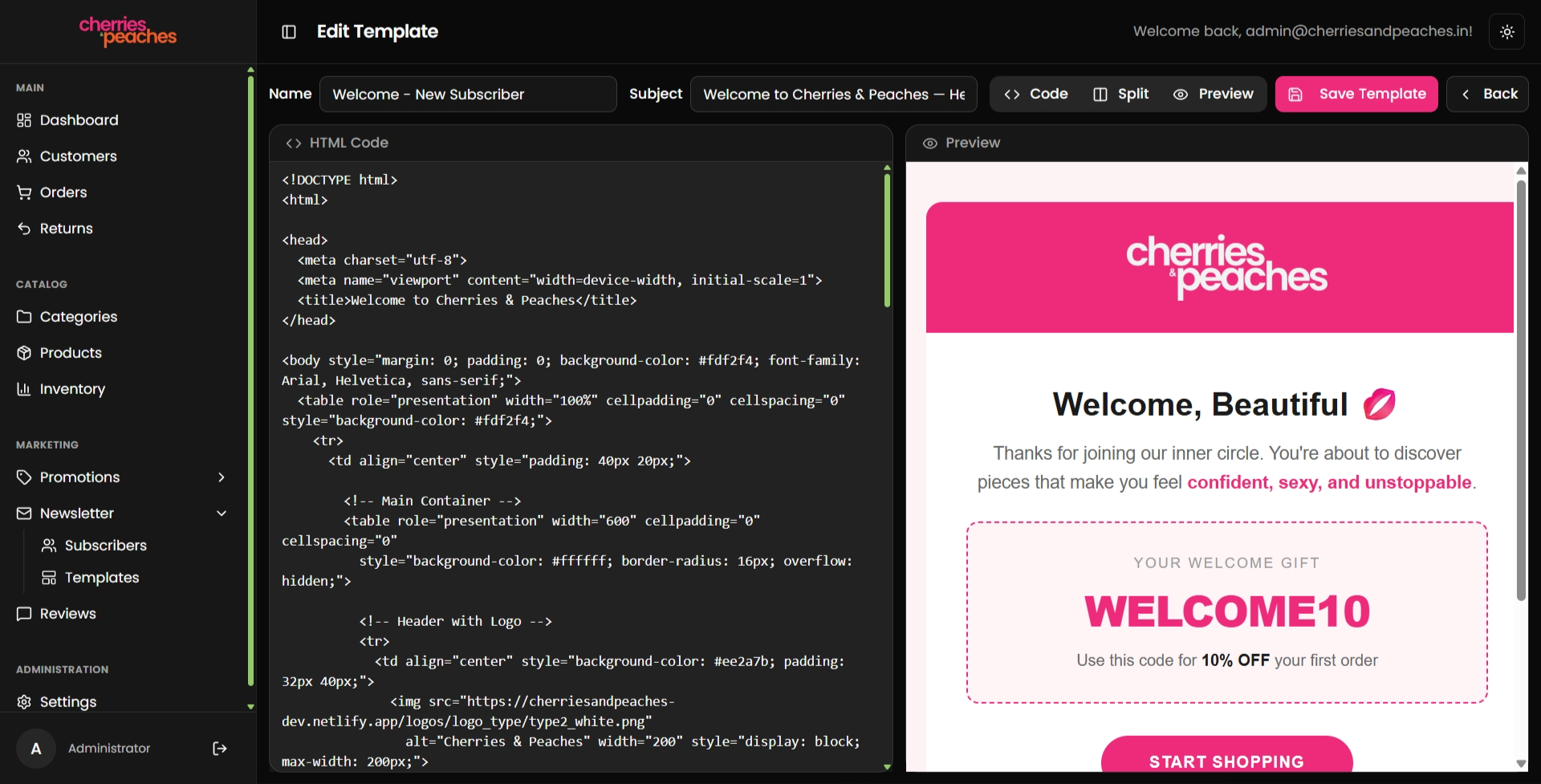Screen dimensions: 1541x784
Task: Click the Templates layout icon
Action: [49, 578]
